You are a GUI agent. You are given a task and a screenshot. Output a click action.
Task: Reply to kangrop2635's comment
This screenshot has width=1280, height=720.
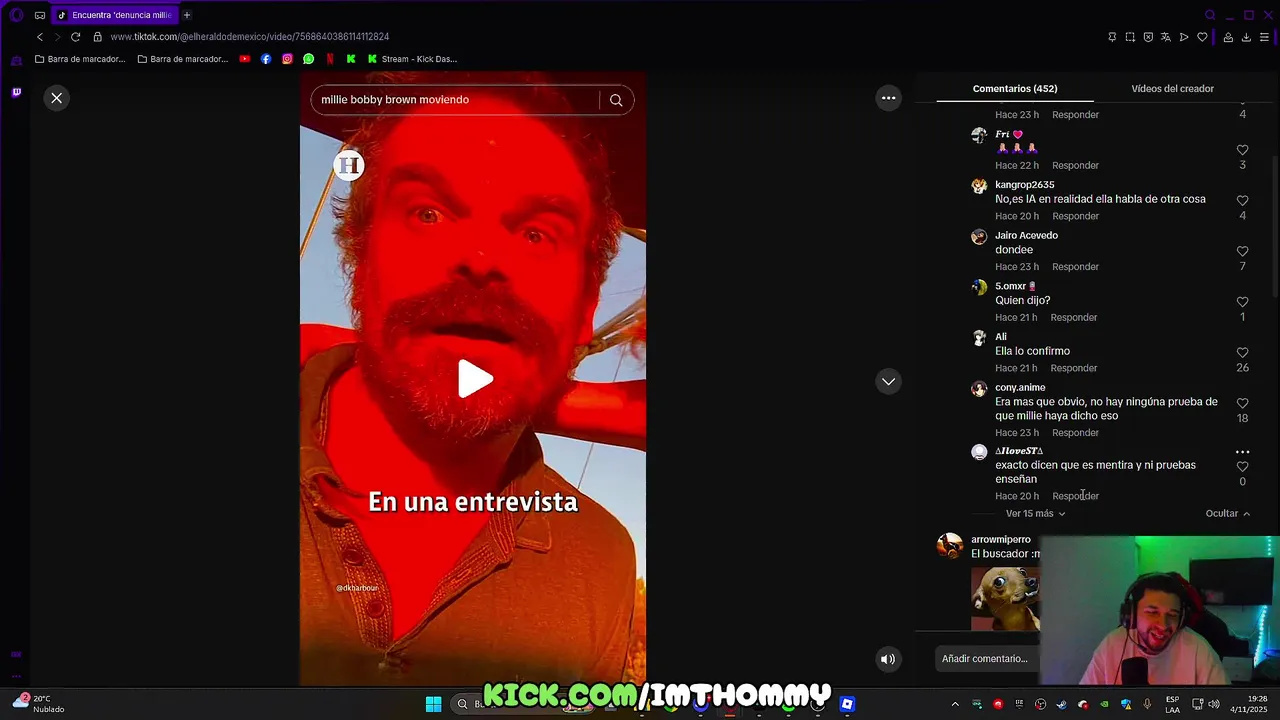point(1075,216)
